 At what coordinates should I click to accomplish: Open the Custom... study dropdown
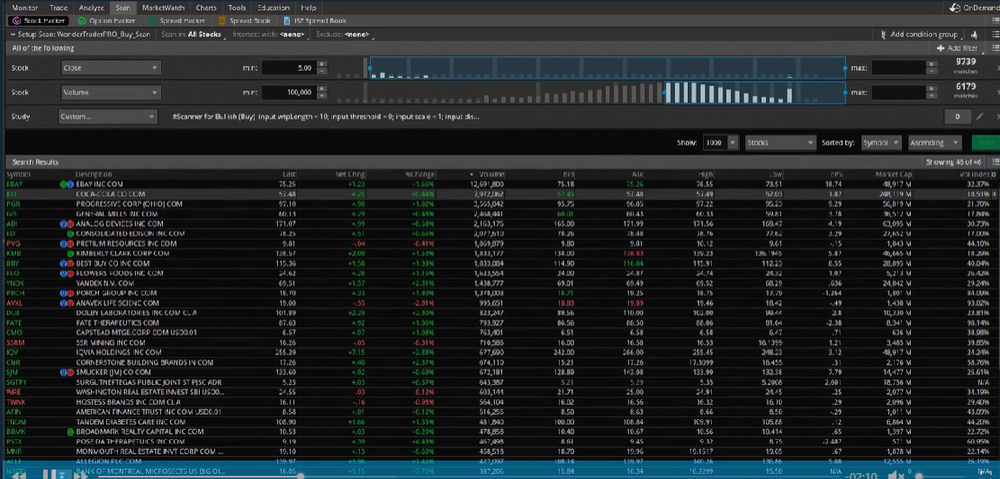click(x=108, y=117)
